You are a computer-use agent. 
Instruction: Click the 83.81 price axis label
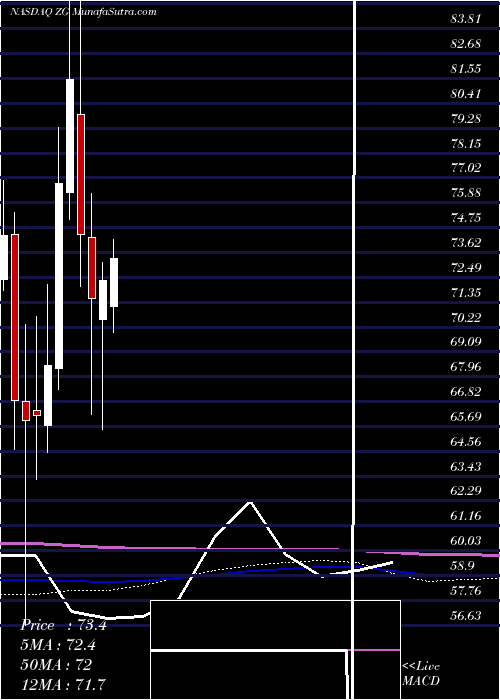tap(466, 19)
